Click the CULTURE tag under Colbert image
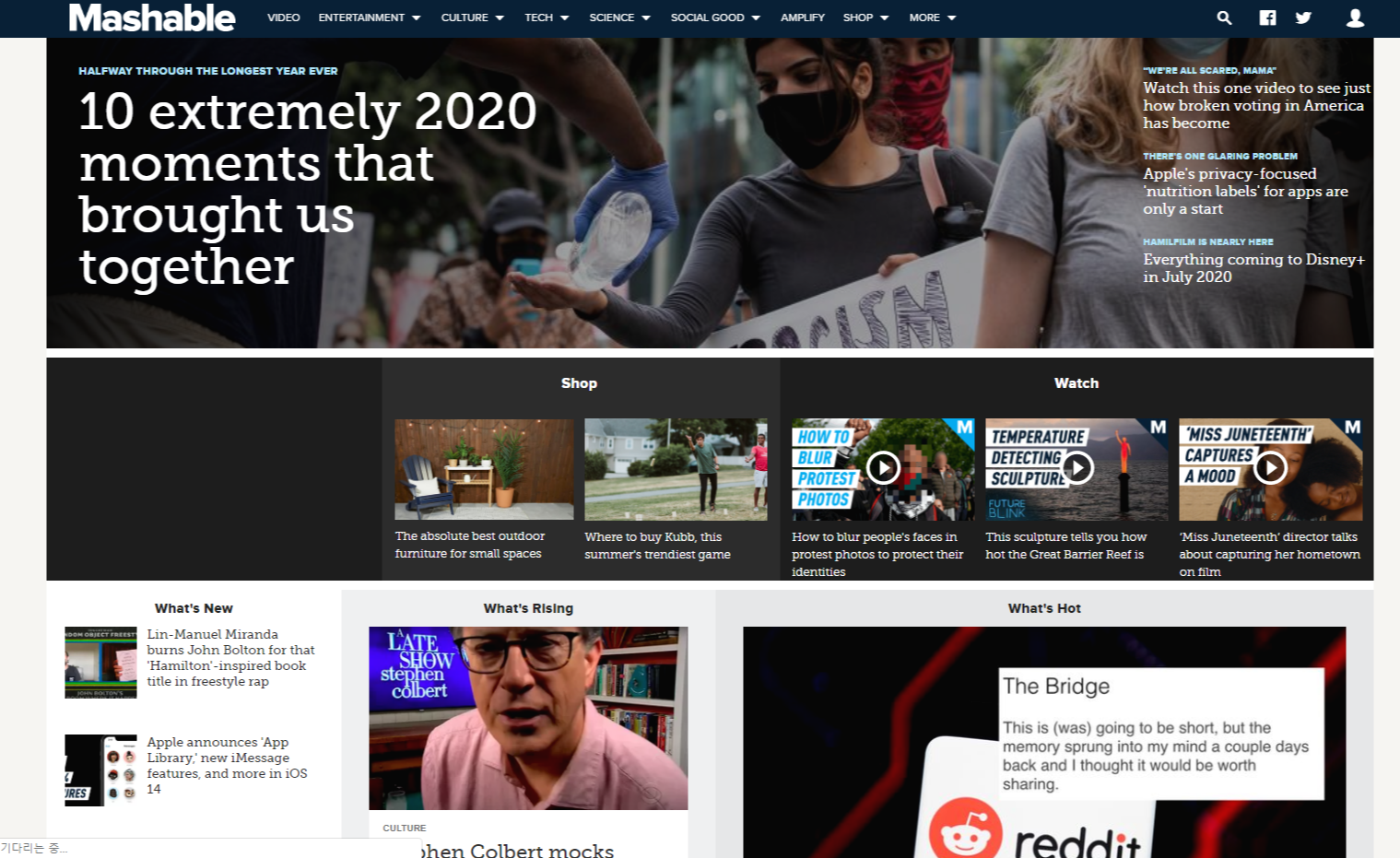The width and height of the screenshot is (1400, 858). pos(405,828)
